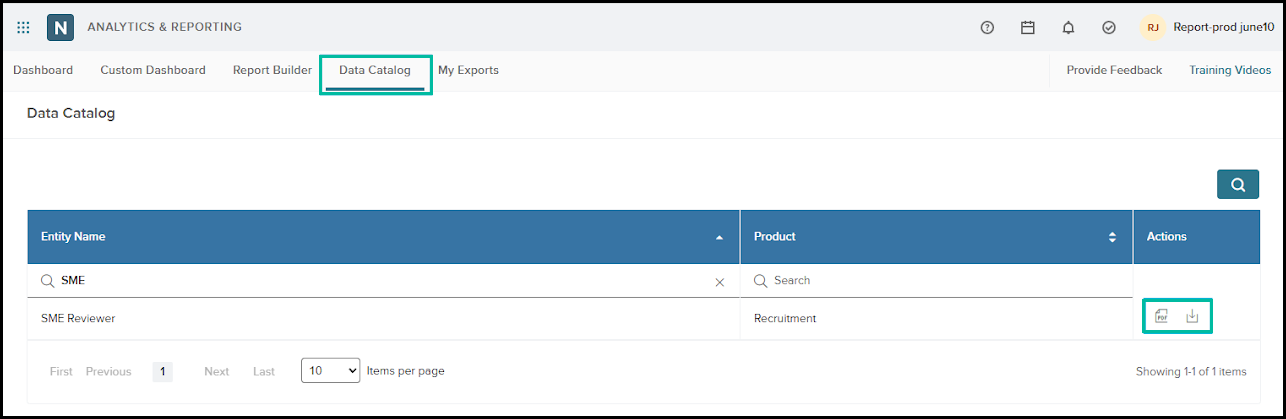Sort by the Entity Name column arrow

(x=719, y=238)
